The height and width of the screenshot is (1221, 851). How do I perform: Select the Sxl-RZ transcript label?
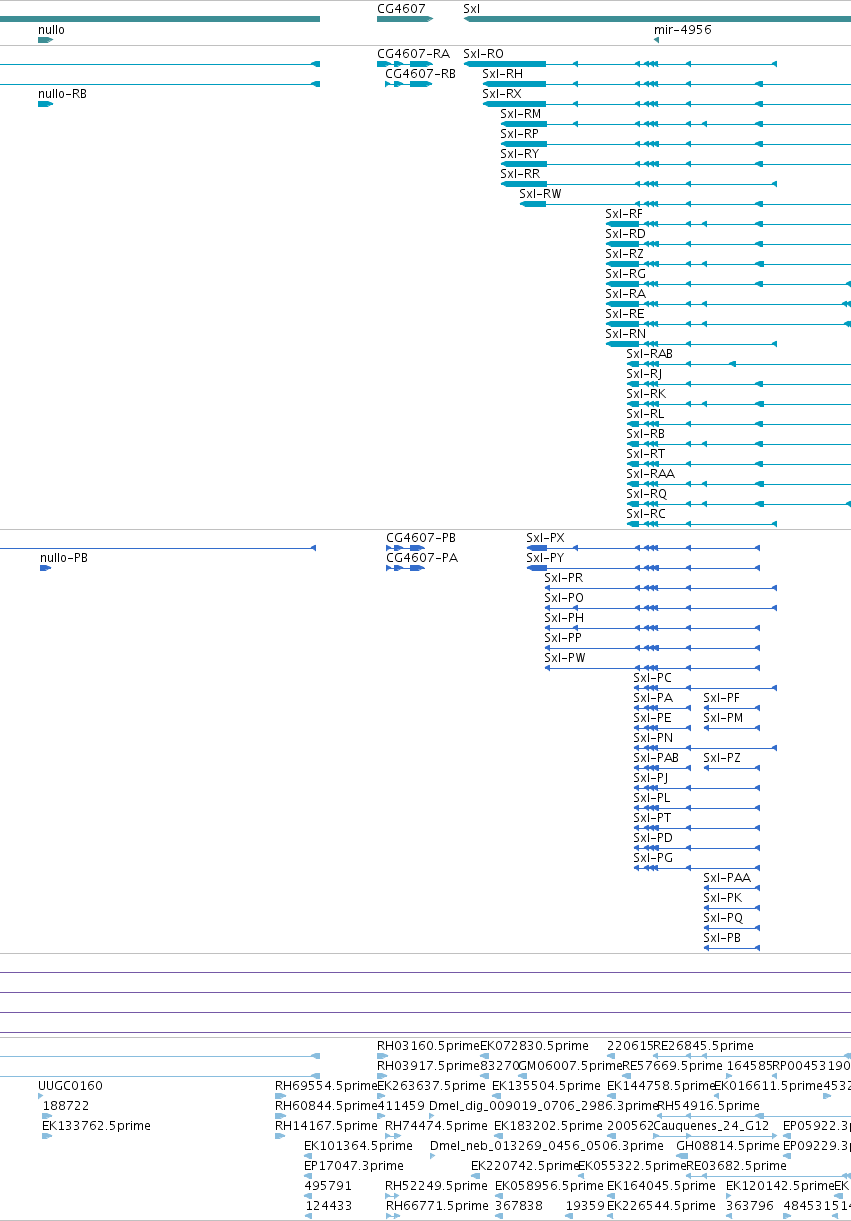point(624,253)
